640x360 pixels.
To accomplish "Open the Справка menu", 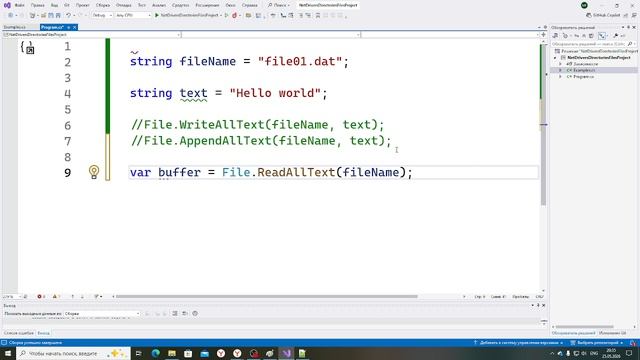I will (x=249, y=5).
